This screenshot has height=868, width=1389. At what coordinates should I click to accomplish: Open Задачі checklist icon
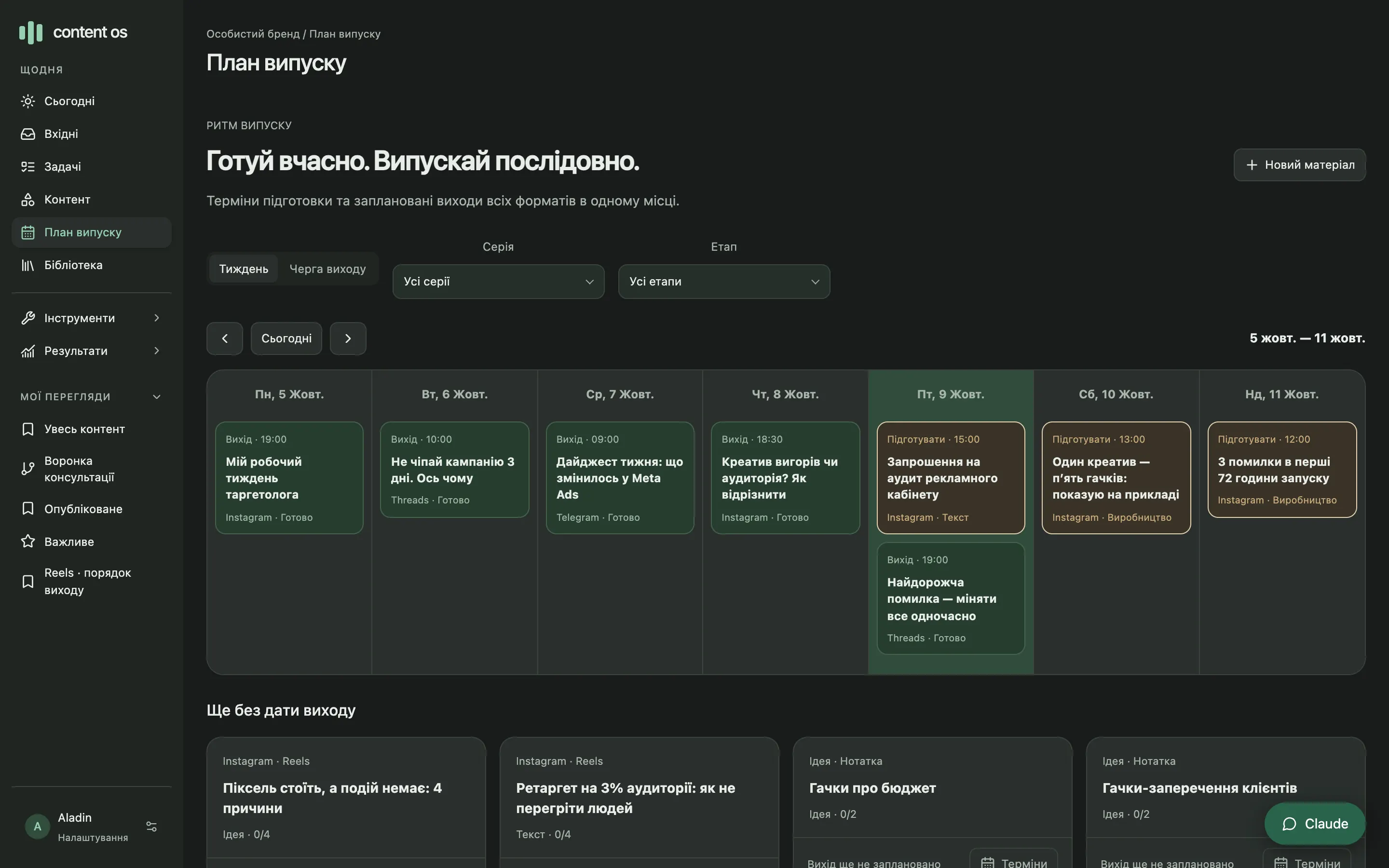[x=27, y=166]
